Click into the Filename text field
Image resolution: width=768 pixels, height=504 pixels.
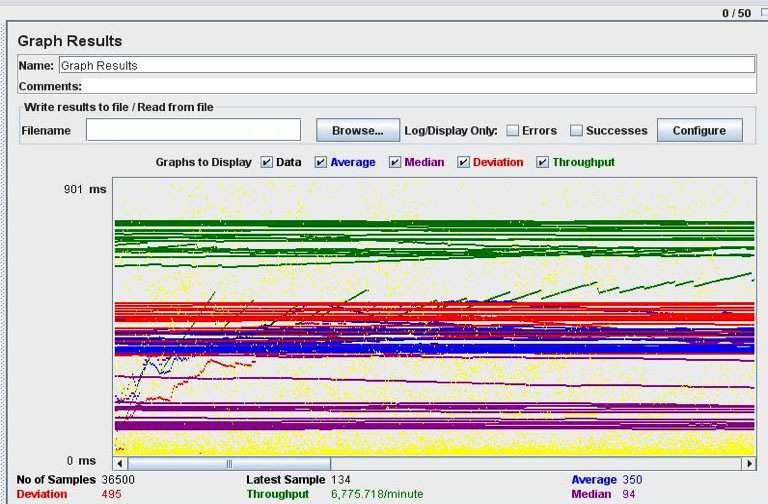193,130
